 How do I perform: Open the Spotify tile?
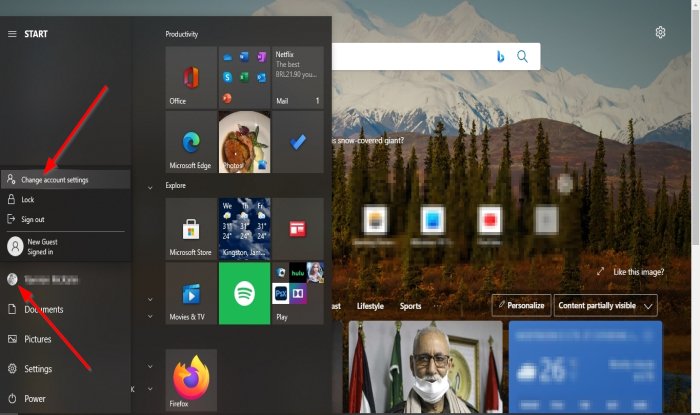click(x=244, y=293)
